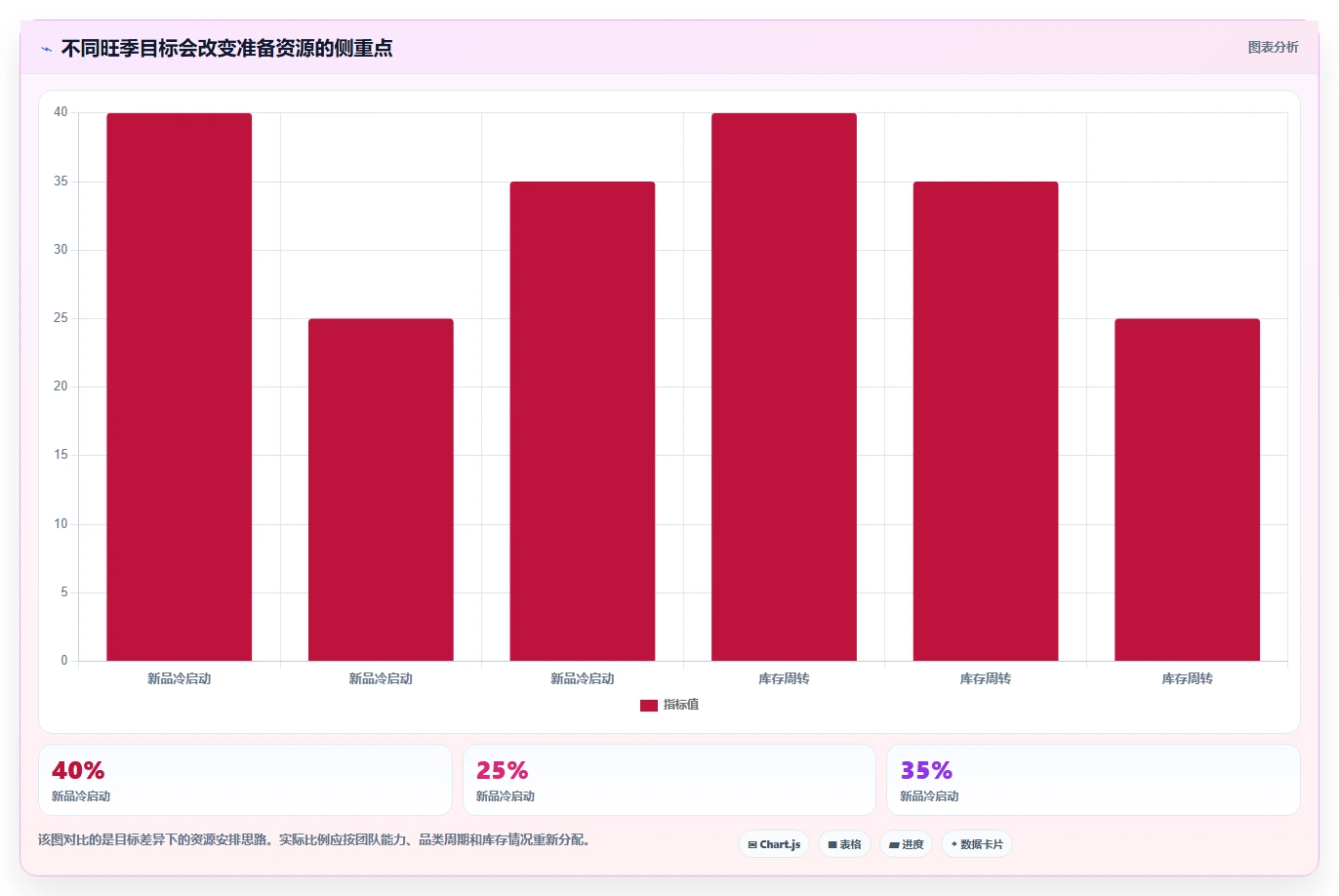Viewport: 1339px width, 896px height.
Task: Click the 25% 新品冷启动 stat card
Action: [669, 780]
